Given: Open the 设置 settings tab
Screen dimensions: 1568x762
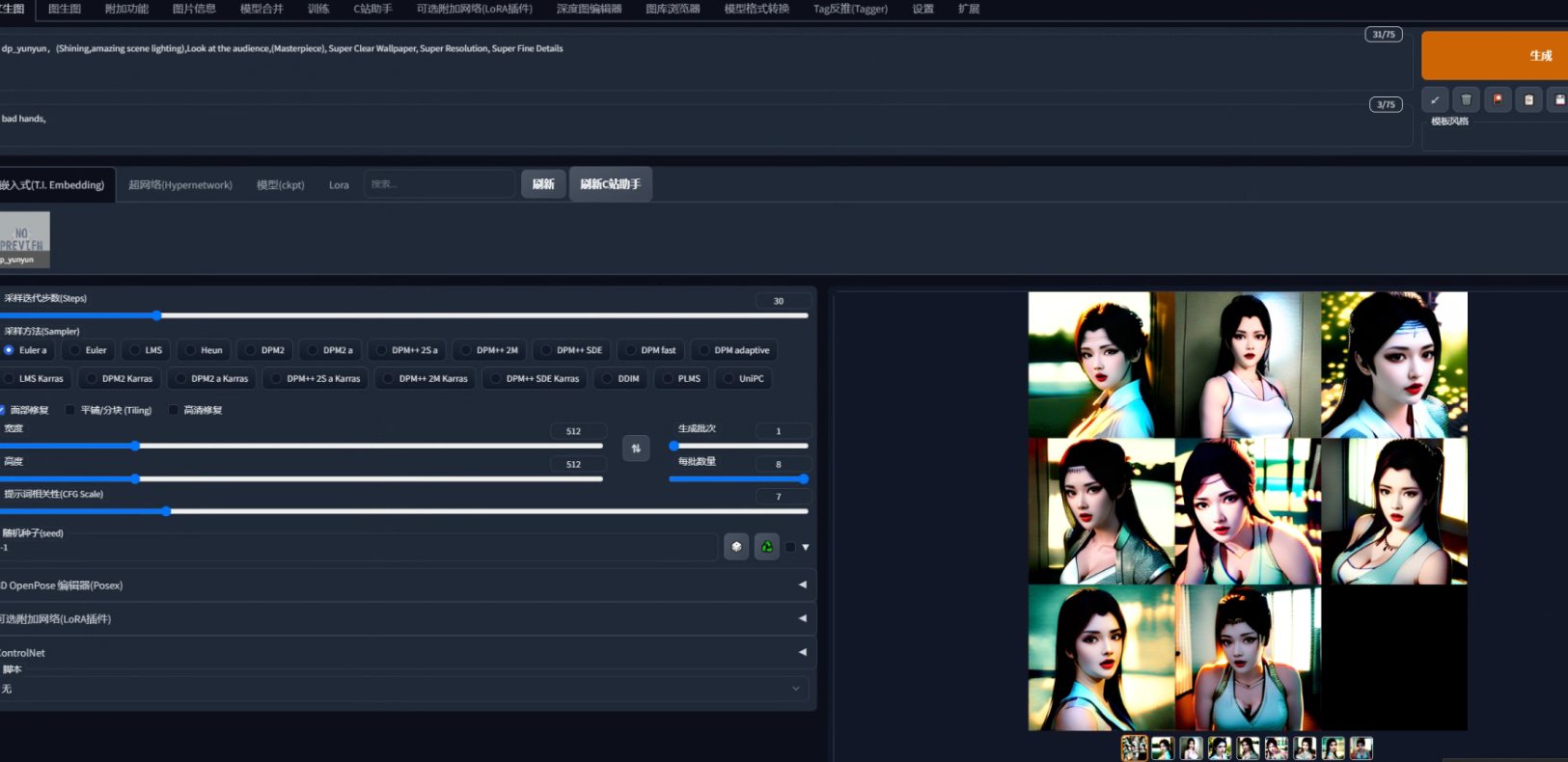Looking at the screenshot, I should pos(923,9).
